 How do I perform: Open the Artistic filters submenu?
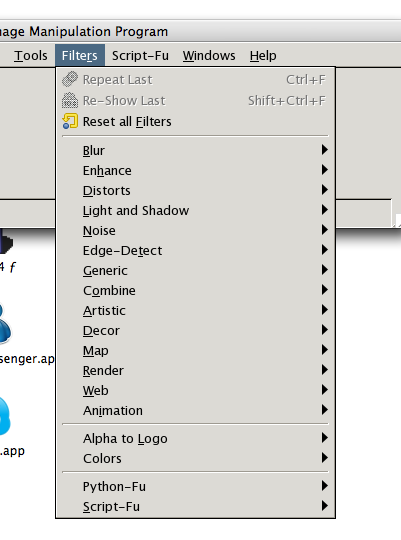click(x=195, y=310)
